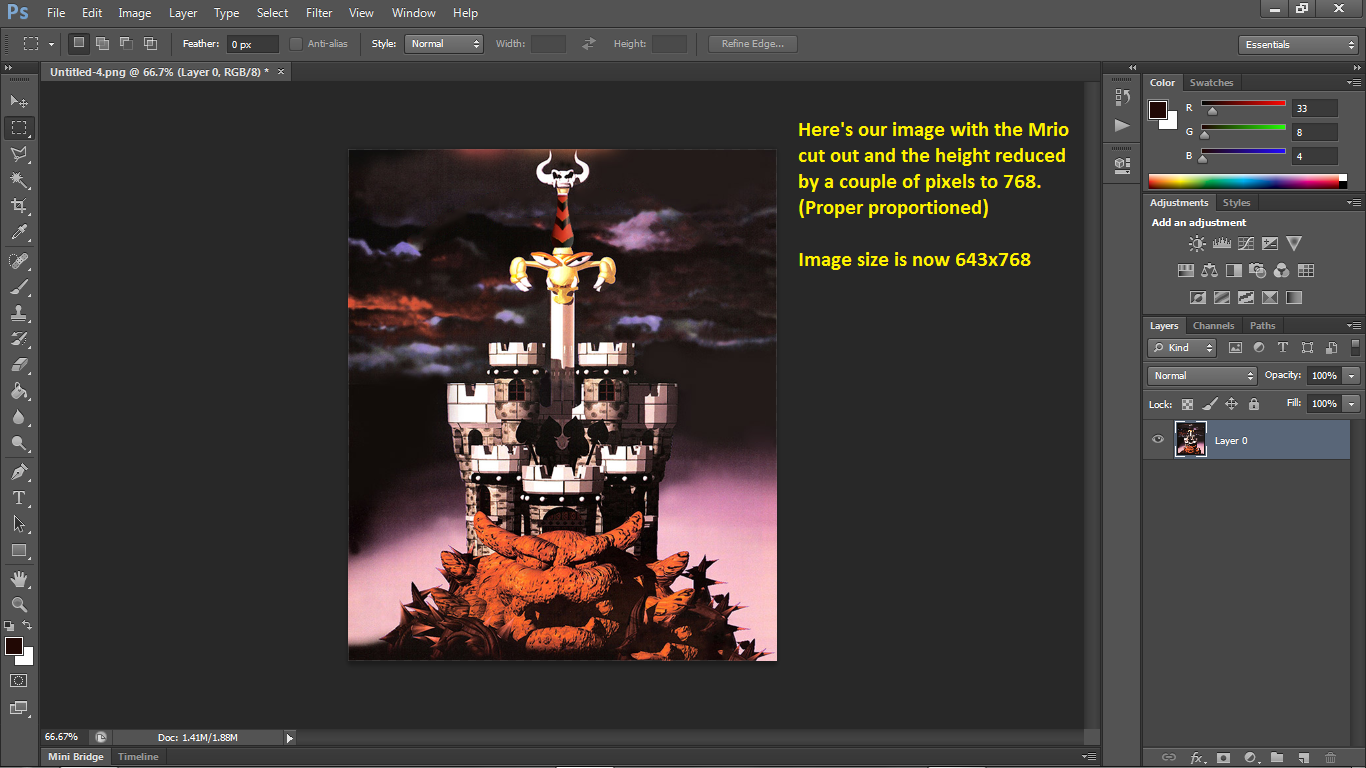Create a new group folder

tap(1276, 758)
